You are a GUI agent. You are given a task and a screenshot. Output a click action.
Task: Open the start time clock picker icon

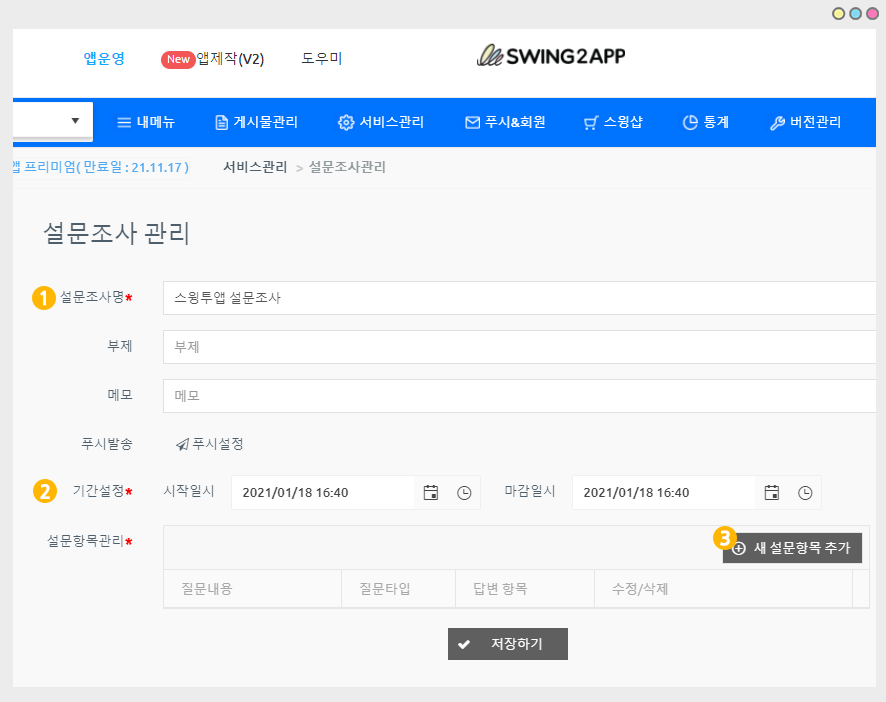464,493
